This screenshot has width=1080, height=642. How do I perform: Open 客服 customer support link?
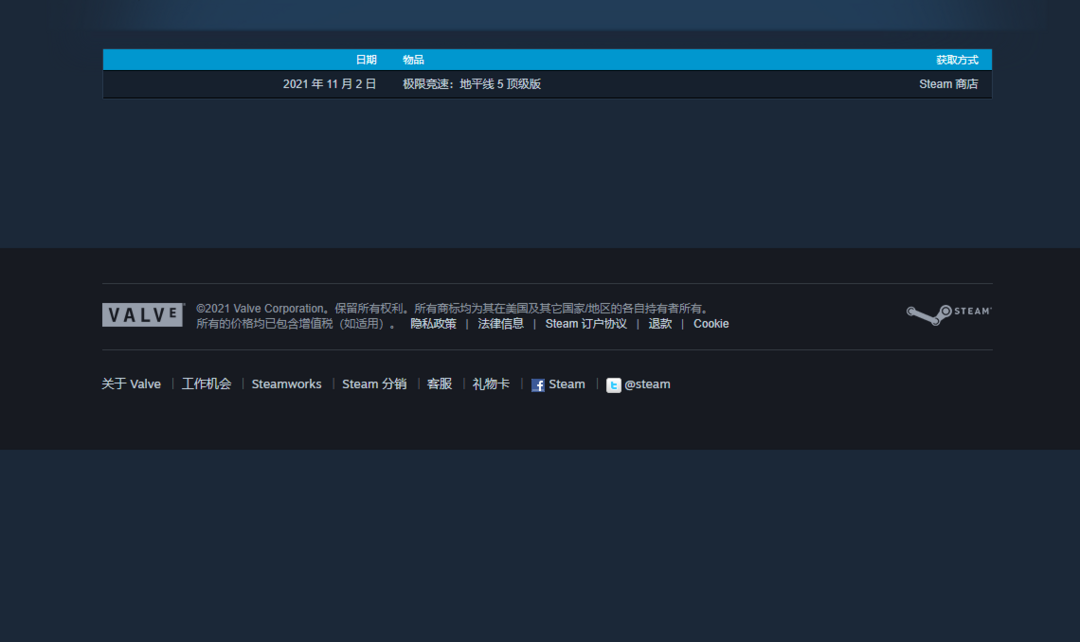point(440,384)
